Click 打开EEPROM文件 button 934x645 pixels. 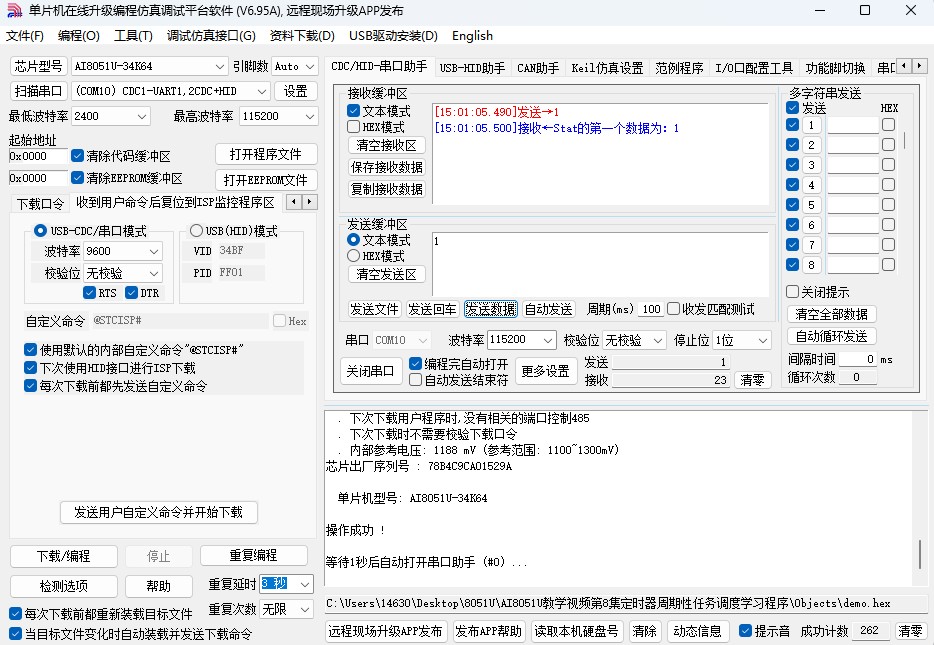(266, 180)
